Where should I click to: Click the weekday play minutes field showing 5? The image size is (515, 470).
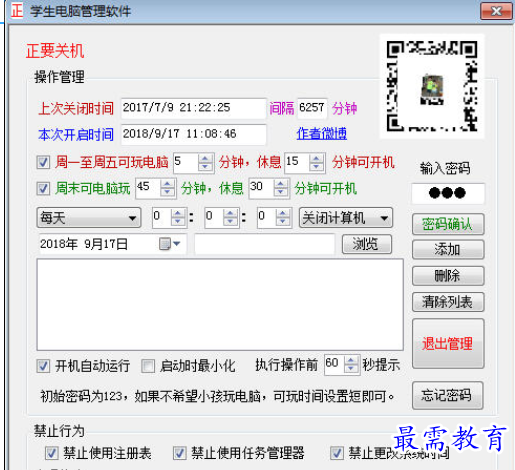186,163
